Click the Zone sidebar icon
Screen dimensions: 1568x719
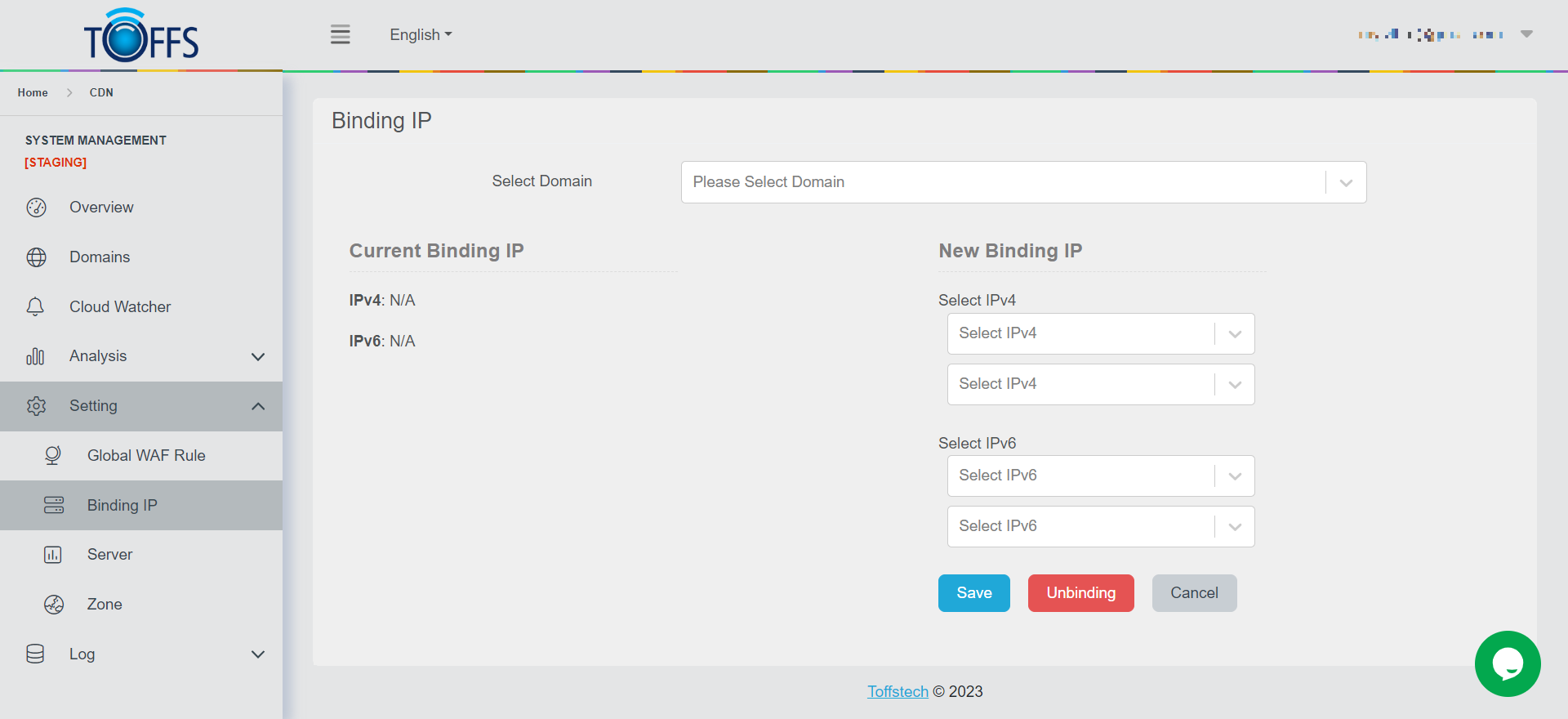[53, 605]
